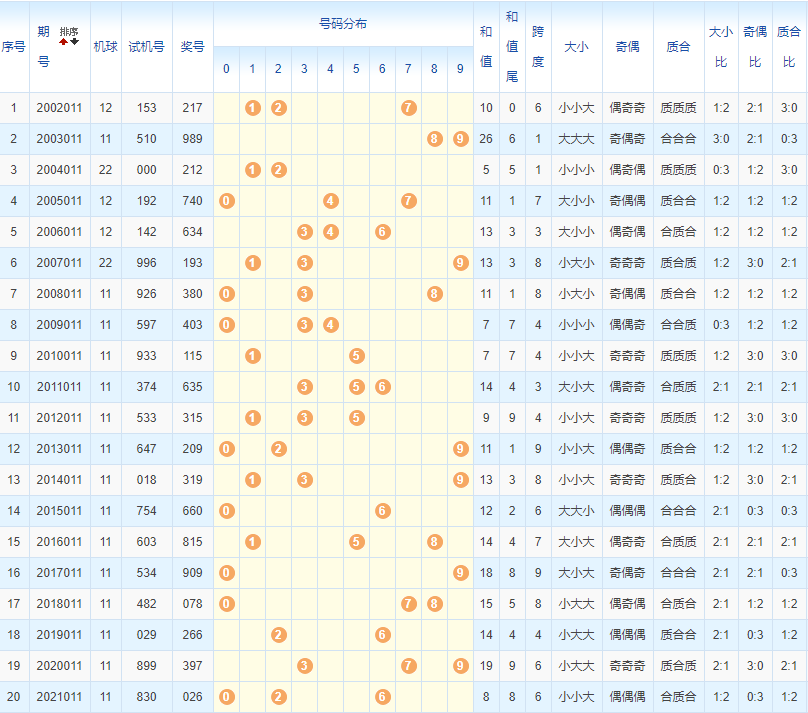Click the 质合 column header
This screenshot has height=713, width=808.
click(678, 46)
